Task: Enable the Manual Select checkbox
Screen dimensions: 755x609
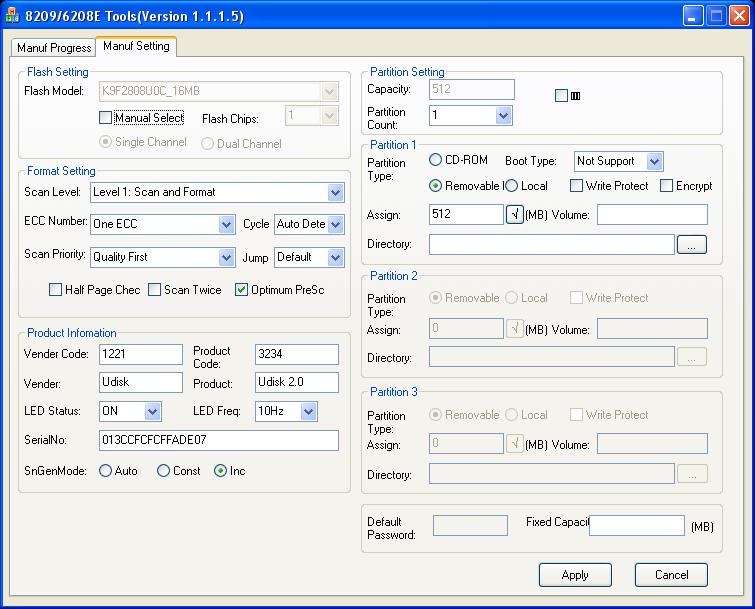Action: 106,118
